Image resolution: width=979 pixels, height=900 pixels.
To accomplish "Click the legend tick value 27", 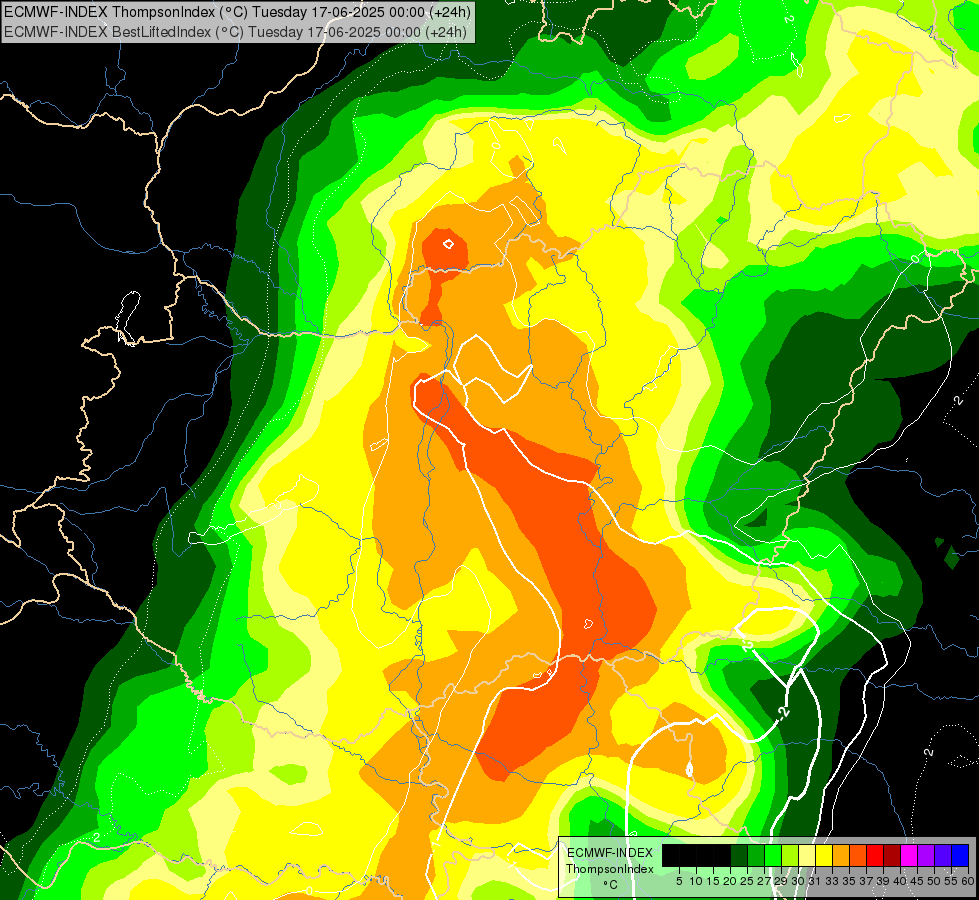I will [x=764, y=881].
